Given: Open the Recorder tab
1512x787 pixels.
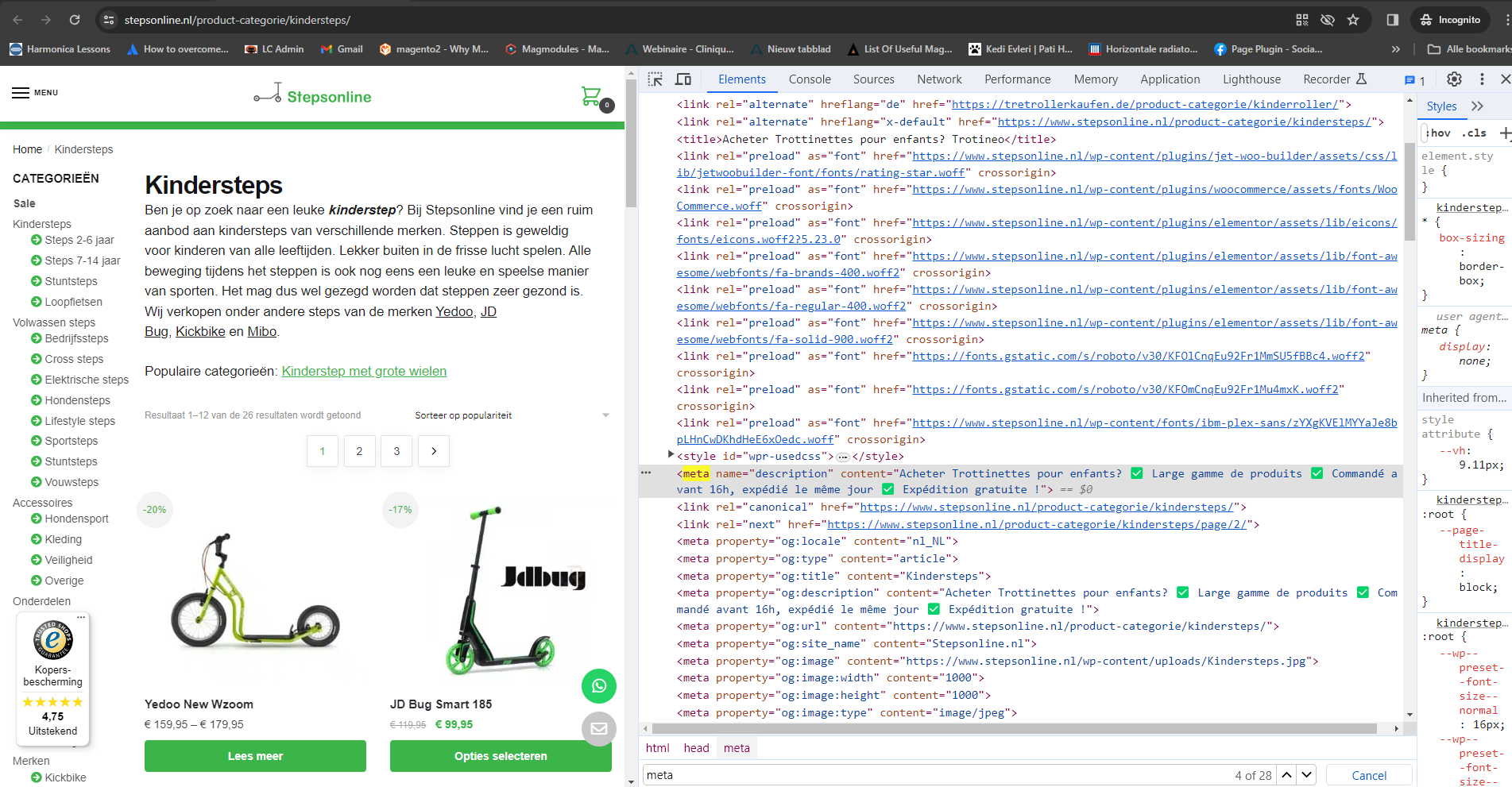Looking at the screenshot, I should click(1335, 79).
